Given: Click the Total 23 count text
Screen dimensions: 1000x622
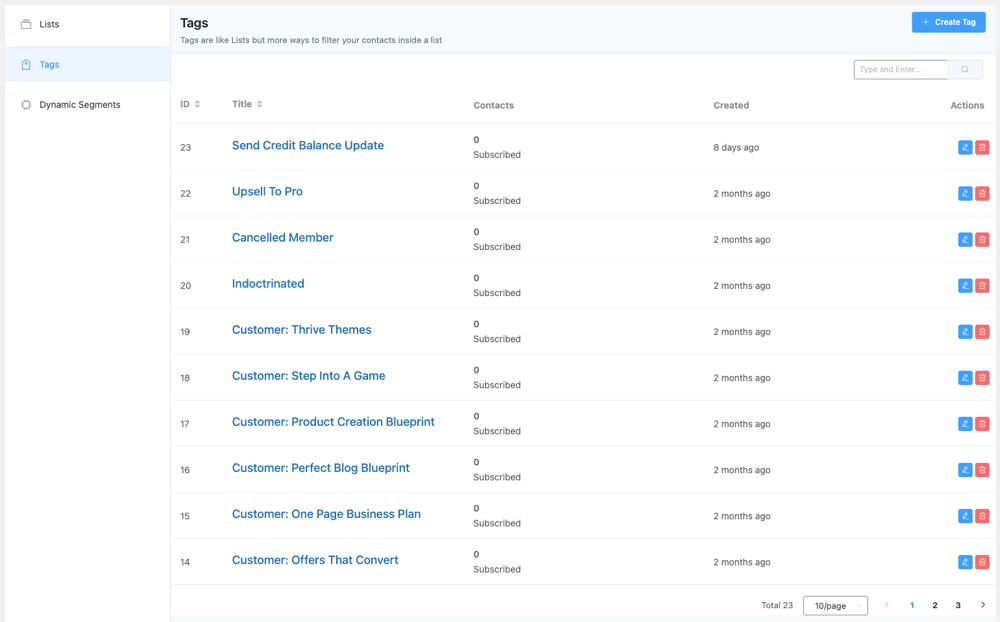Looking at the screenshot, I should [777, 605].
